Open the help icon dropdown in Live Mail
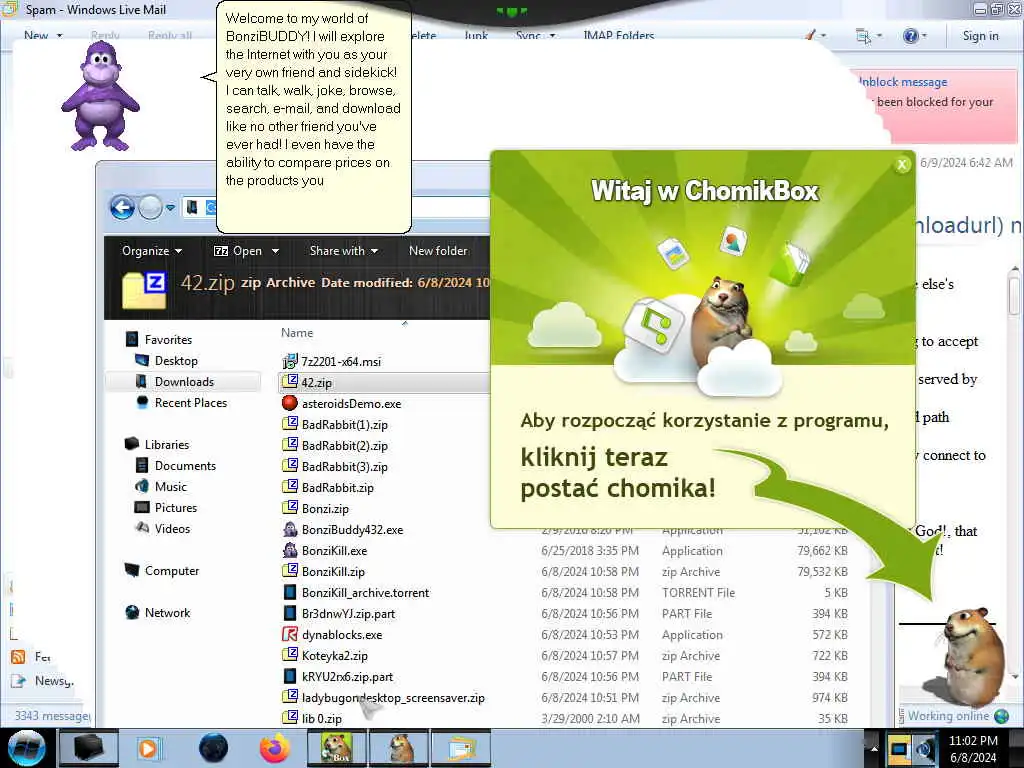 pyautogui.click(x=915, y=36)
